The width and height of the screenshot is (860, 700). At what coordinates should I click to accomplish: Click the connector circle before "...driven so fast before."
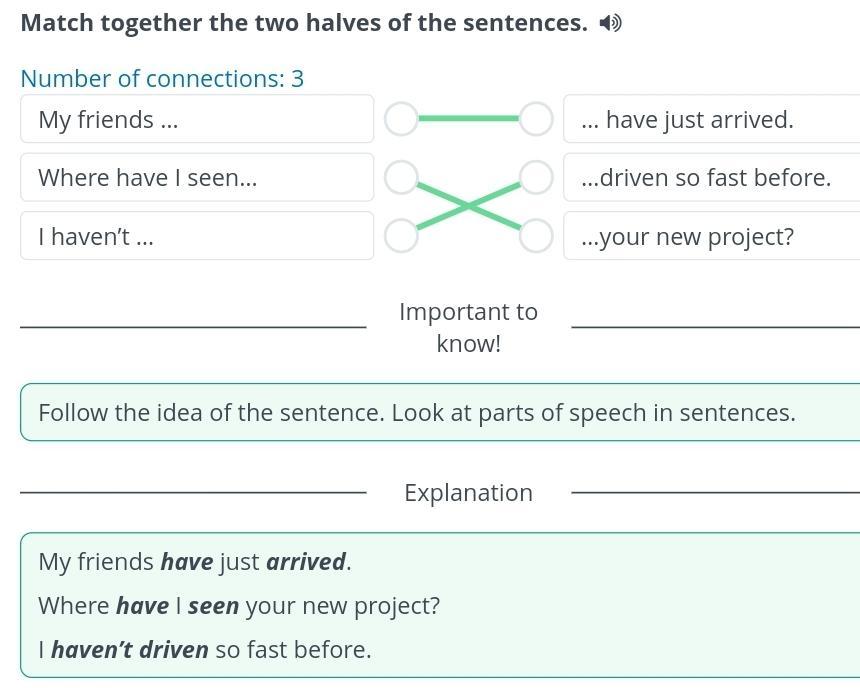coord(536,178)
